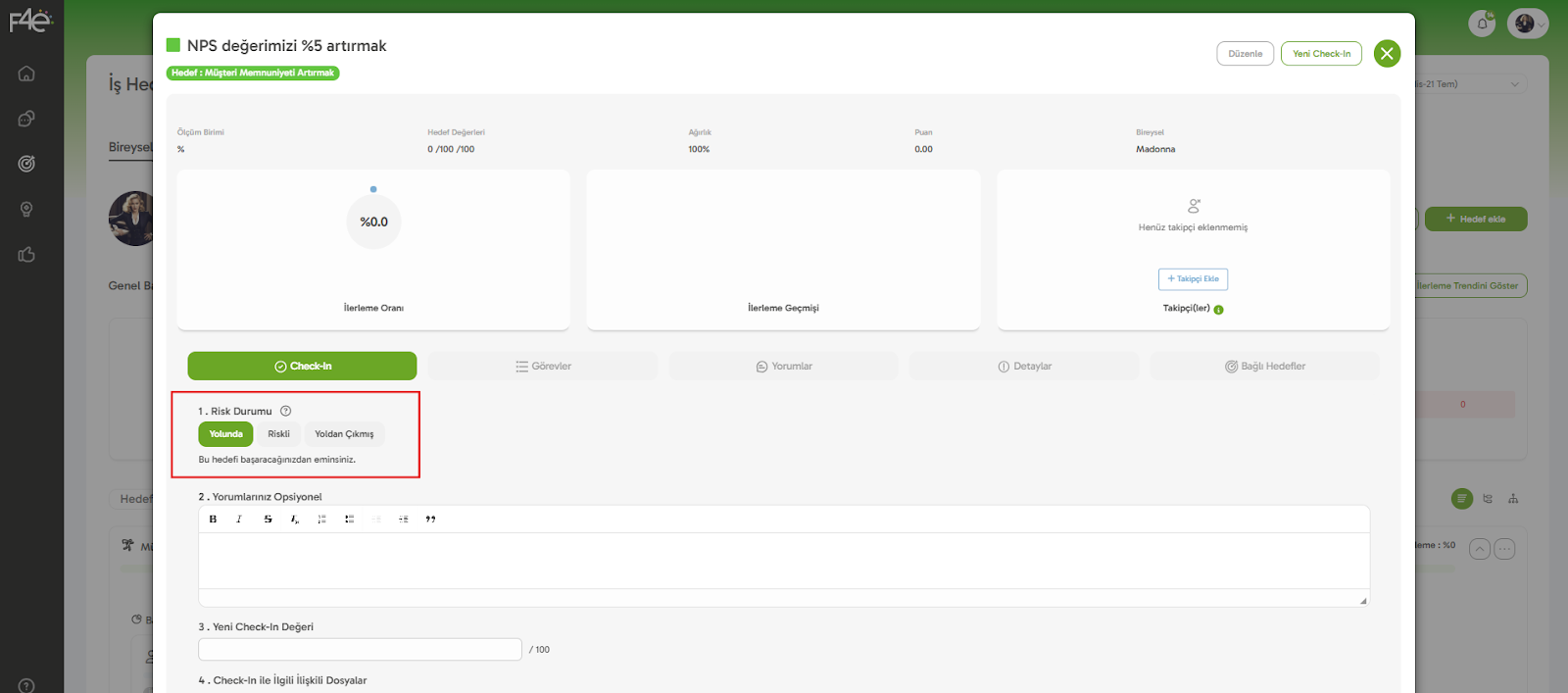
Task: Focus the Yeni Check-In Değeri field
Action: pyautogui.click(x=360, y=650)
